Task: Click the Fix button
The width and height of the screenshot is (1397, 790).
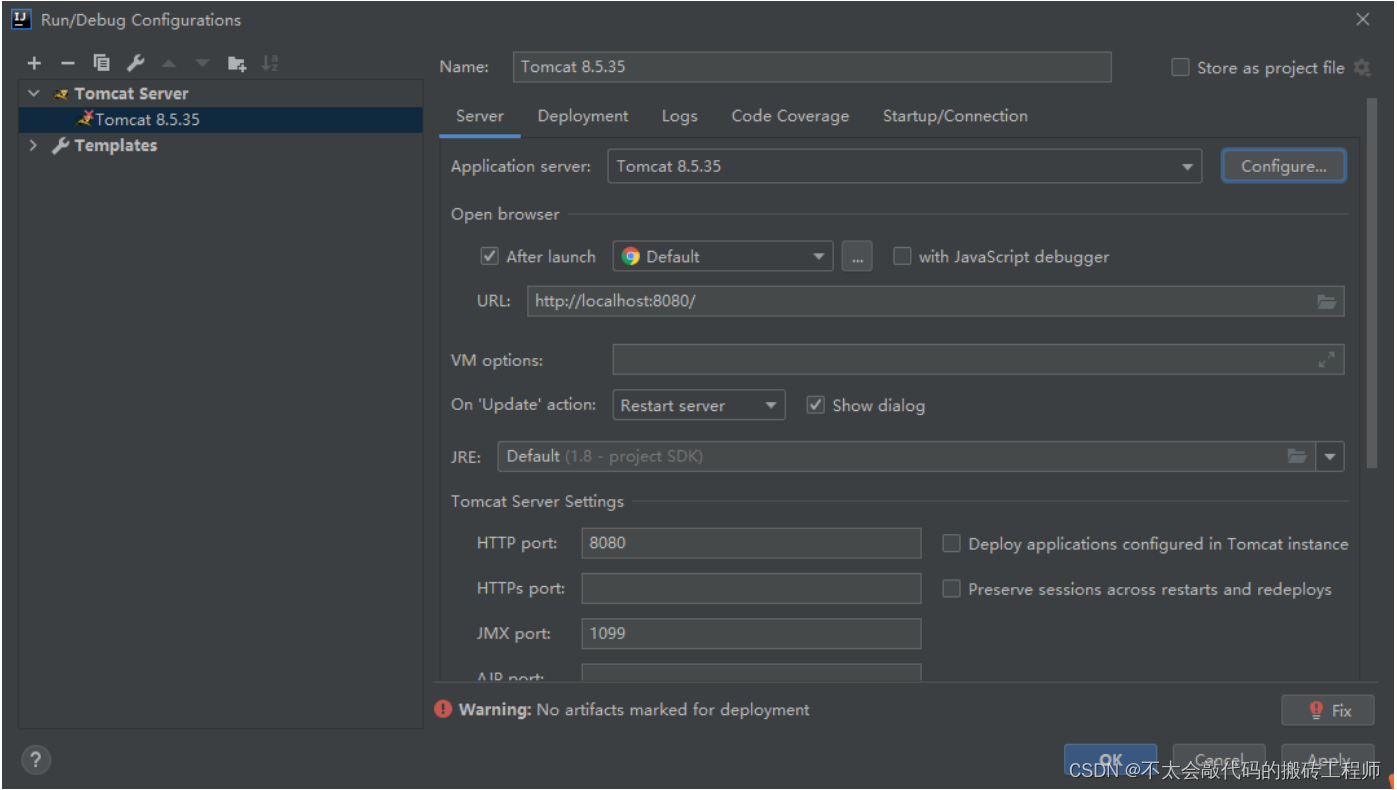Action: [x=1328, y=710]
